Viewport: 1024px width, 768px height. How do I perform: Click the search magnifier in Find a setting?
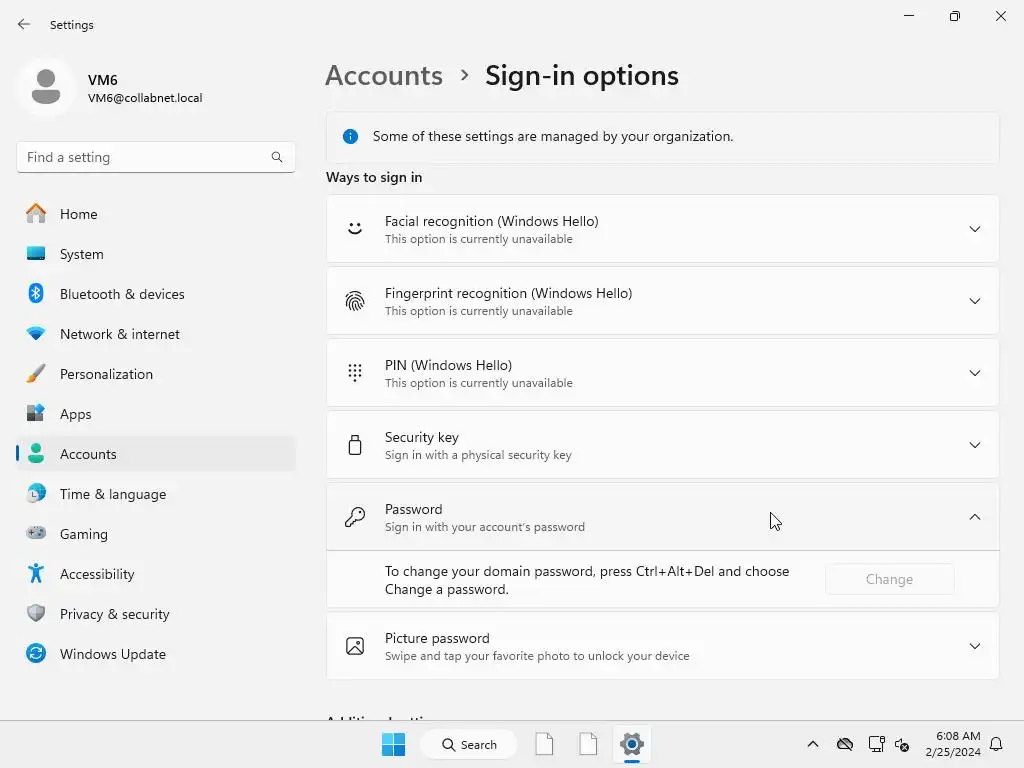pos(277,157)
